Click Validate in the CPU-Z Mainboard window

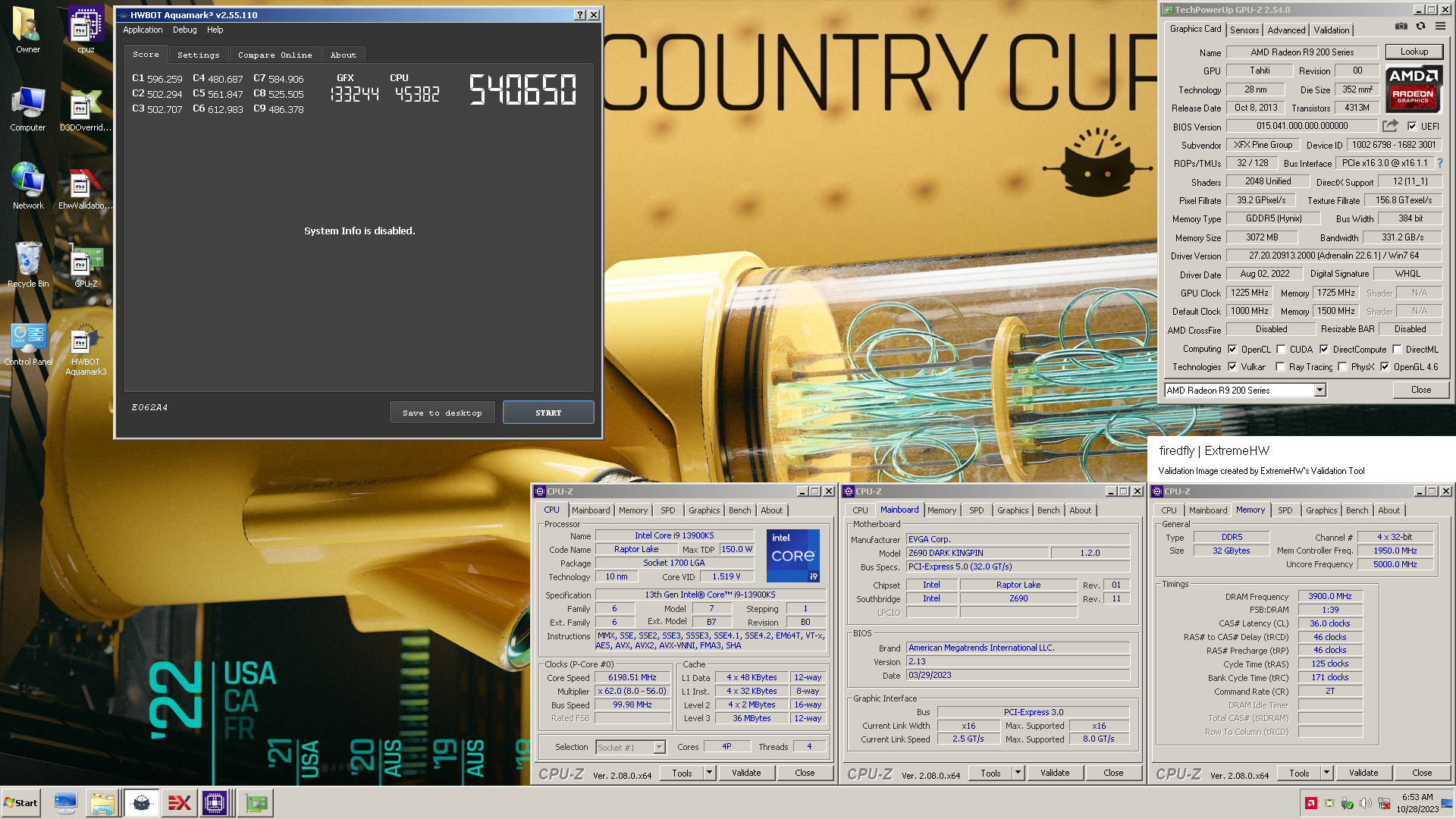[x=1055, y=773]
